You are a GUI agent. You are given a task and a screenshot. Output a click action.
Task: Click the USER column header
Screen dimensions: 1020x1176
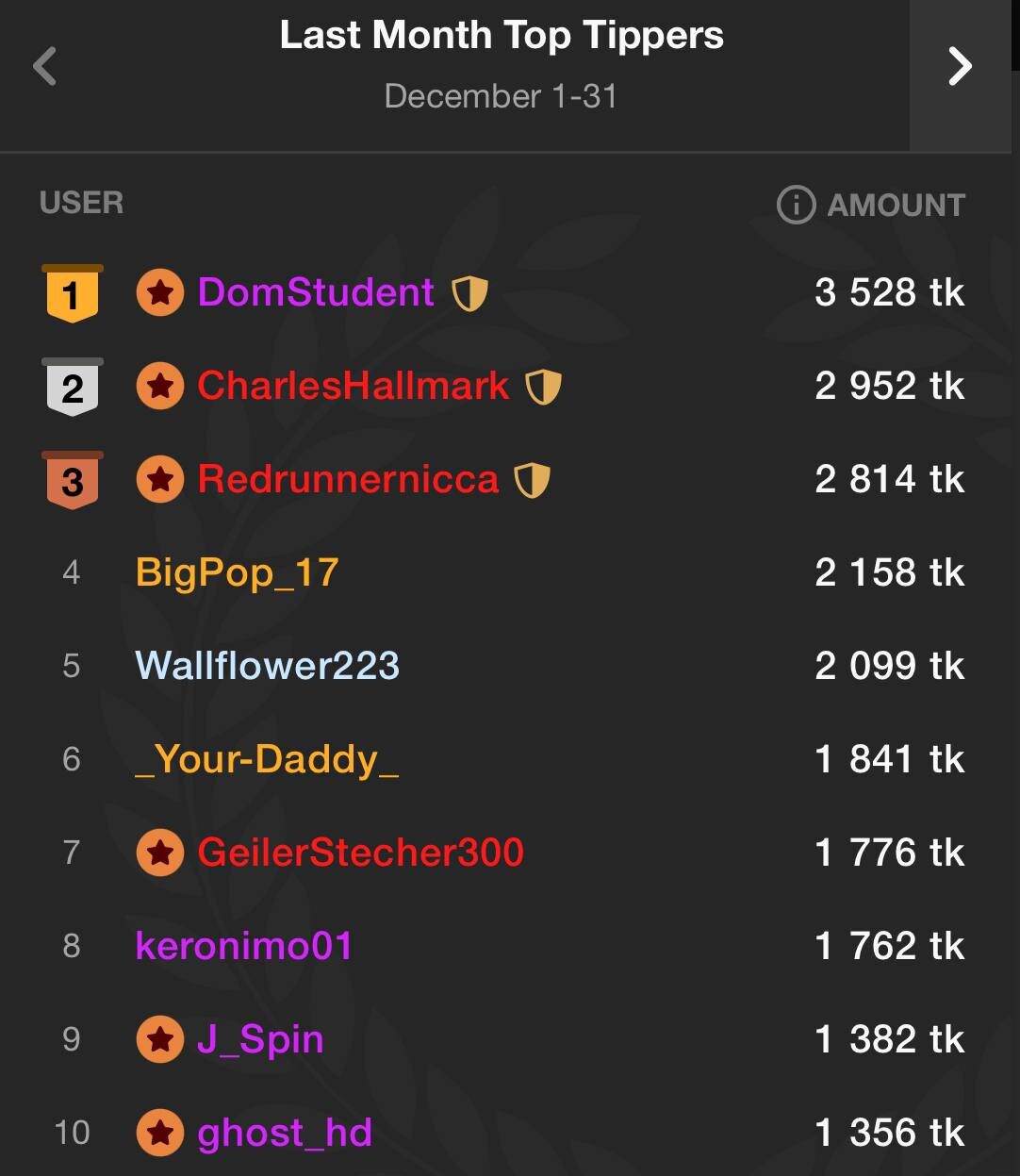click(x=82, y=203)
